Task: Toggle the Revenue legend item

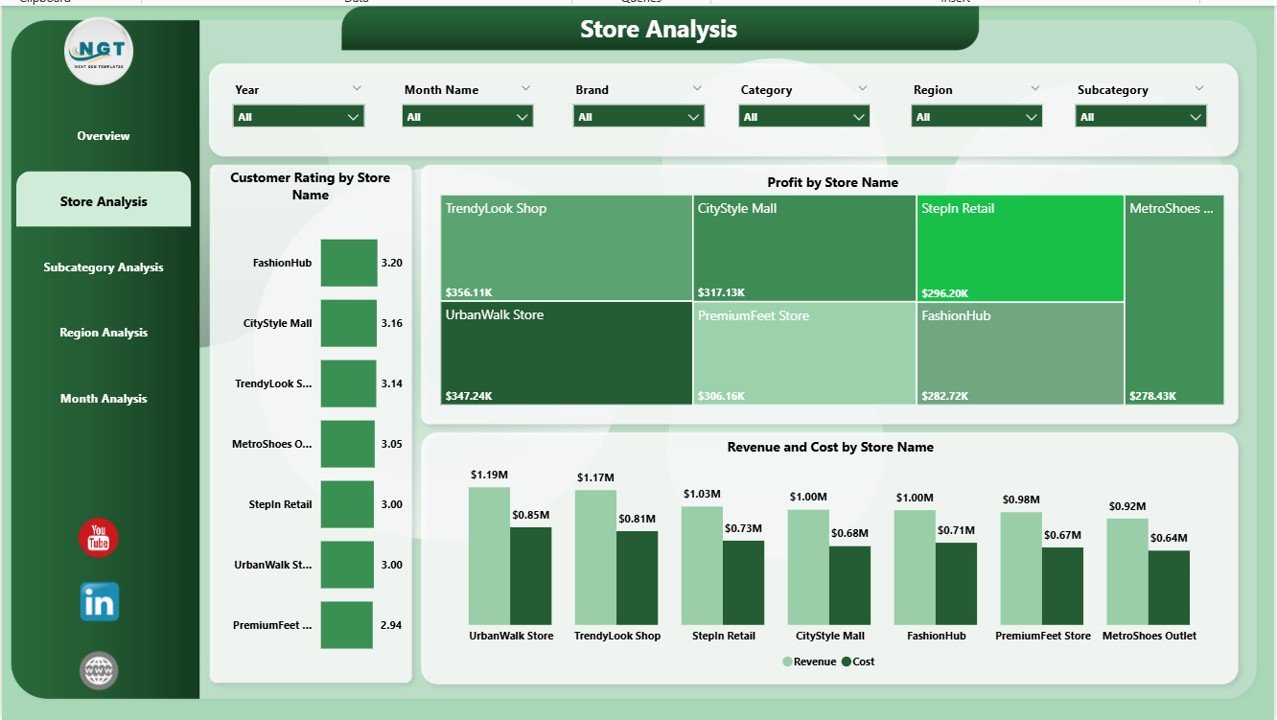Action: 809,661
